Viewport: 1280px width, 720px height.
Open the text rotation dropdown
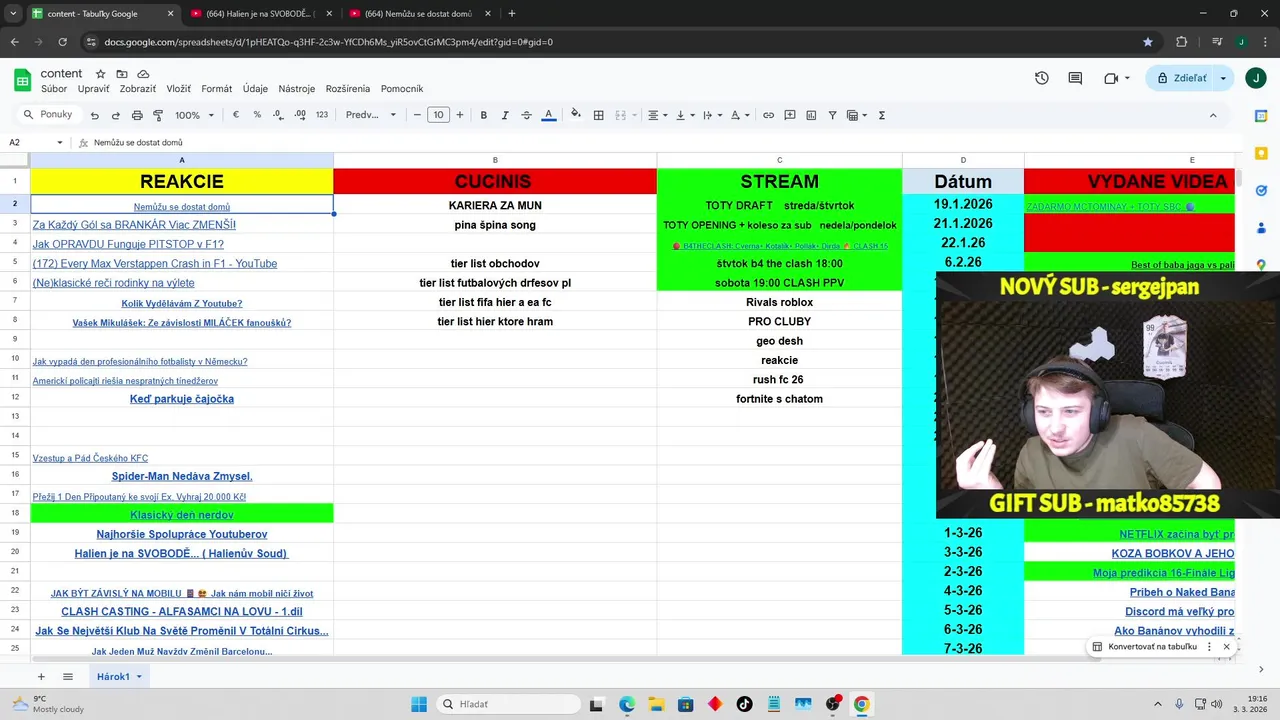click(739, 115)
